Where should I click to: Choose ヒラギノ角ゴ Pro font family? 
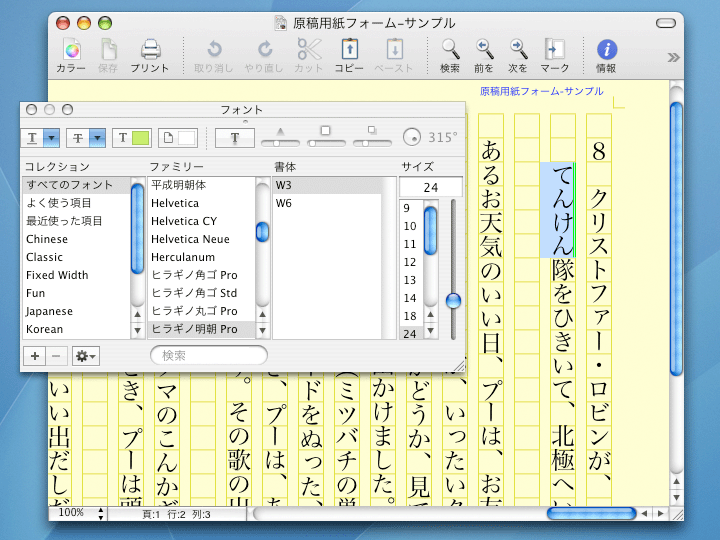point(201,275)
